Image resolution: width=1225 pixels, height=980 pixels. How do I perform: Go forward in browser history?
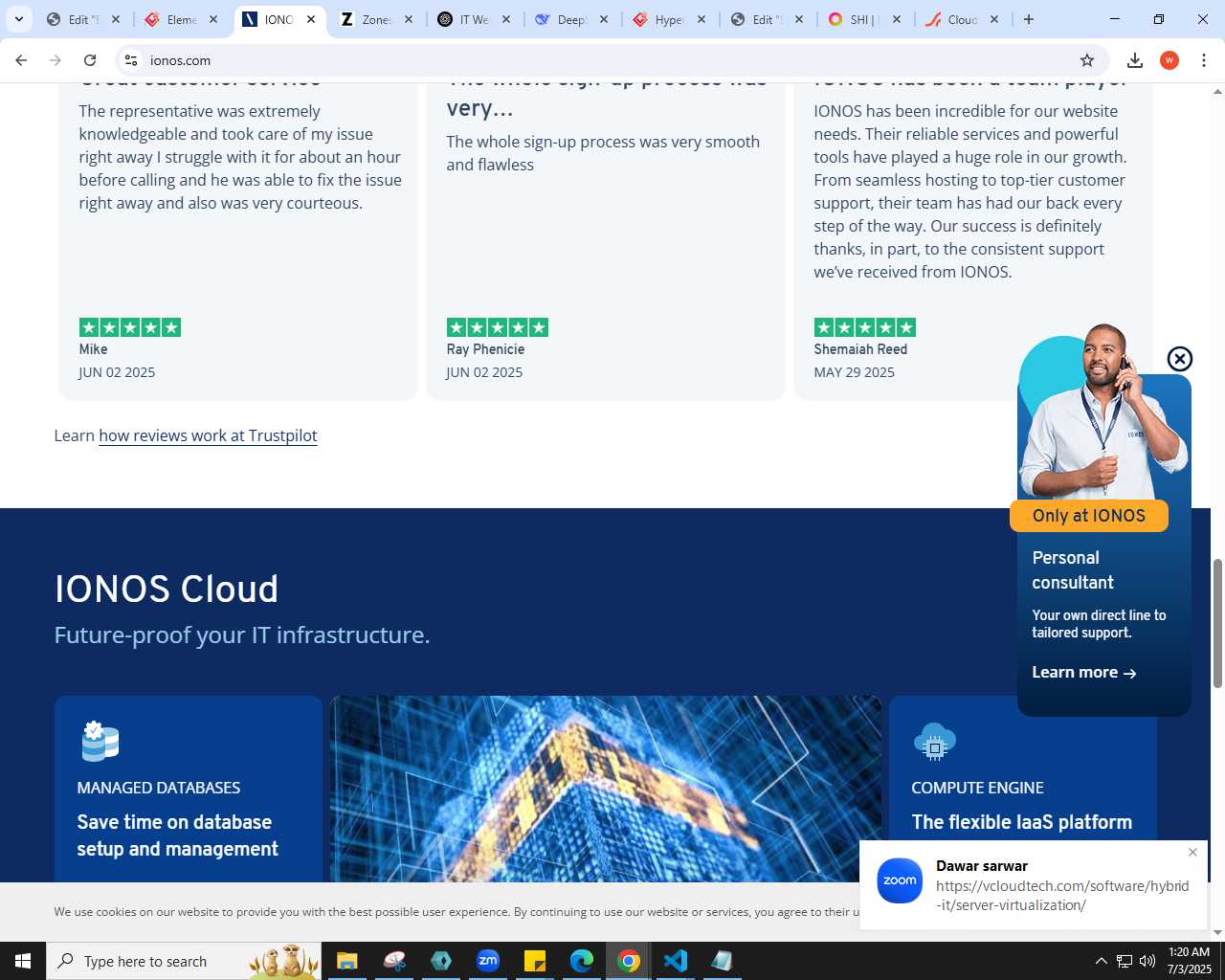coord(56,60)
